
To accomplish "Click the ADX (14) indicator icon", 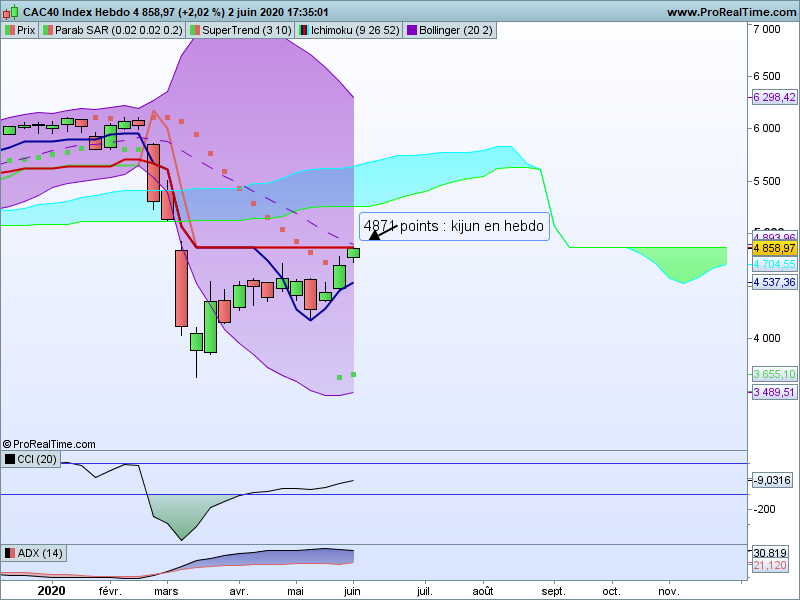I will point(10,553).
